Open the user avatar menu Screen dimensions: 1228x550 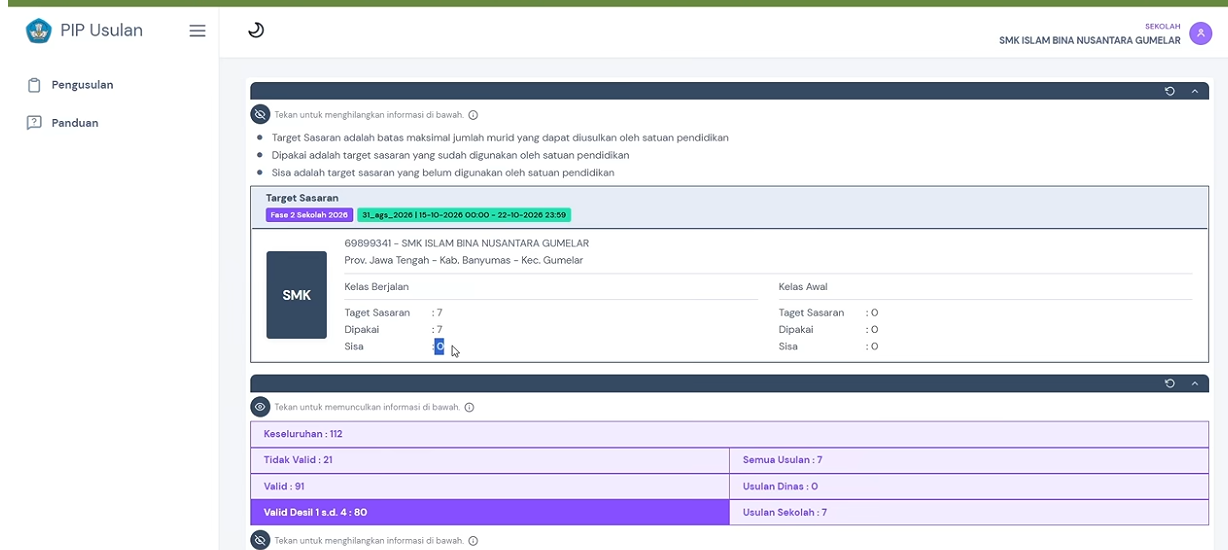tap(1201, 34)
